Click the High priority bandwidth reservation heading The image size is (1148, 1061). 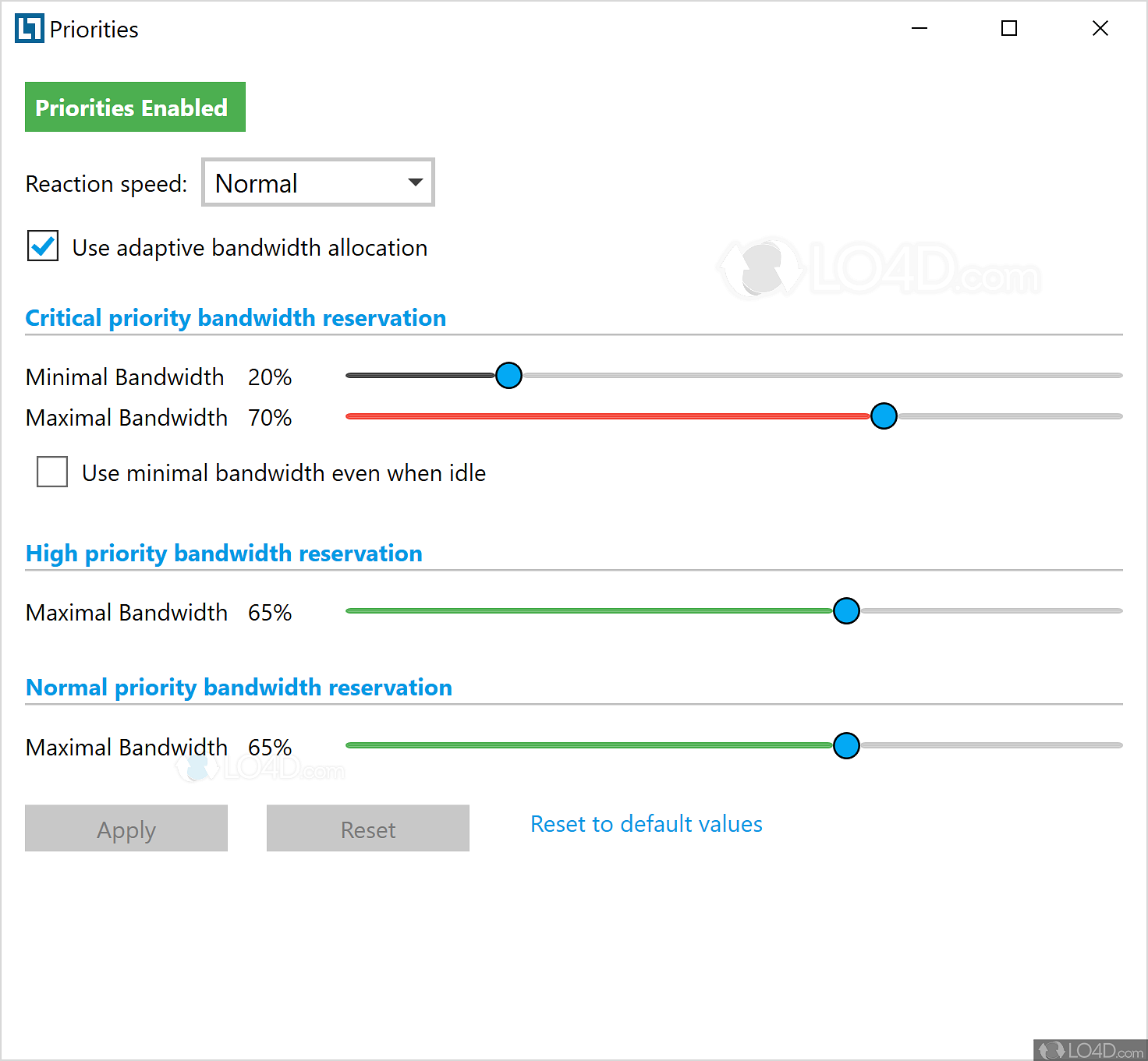(x=224, y=553)
